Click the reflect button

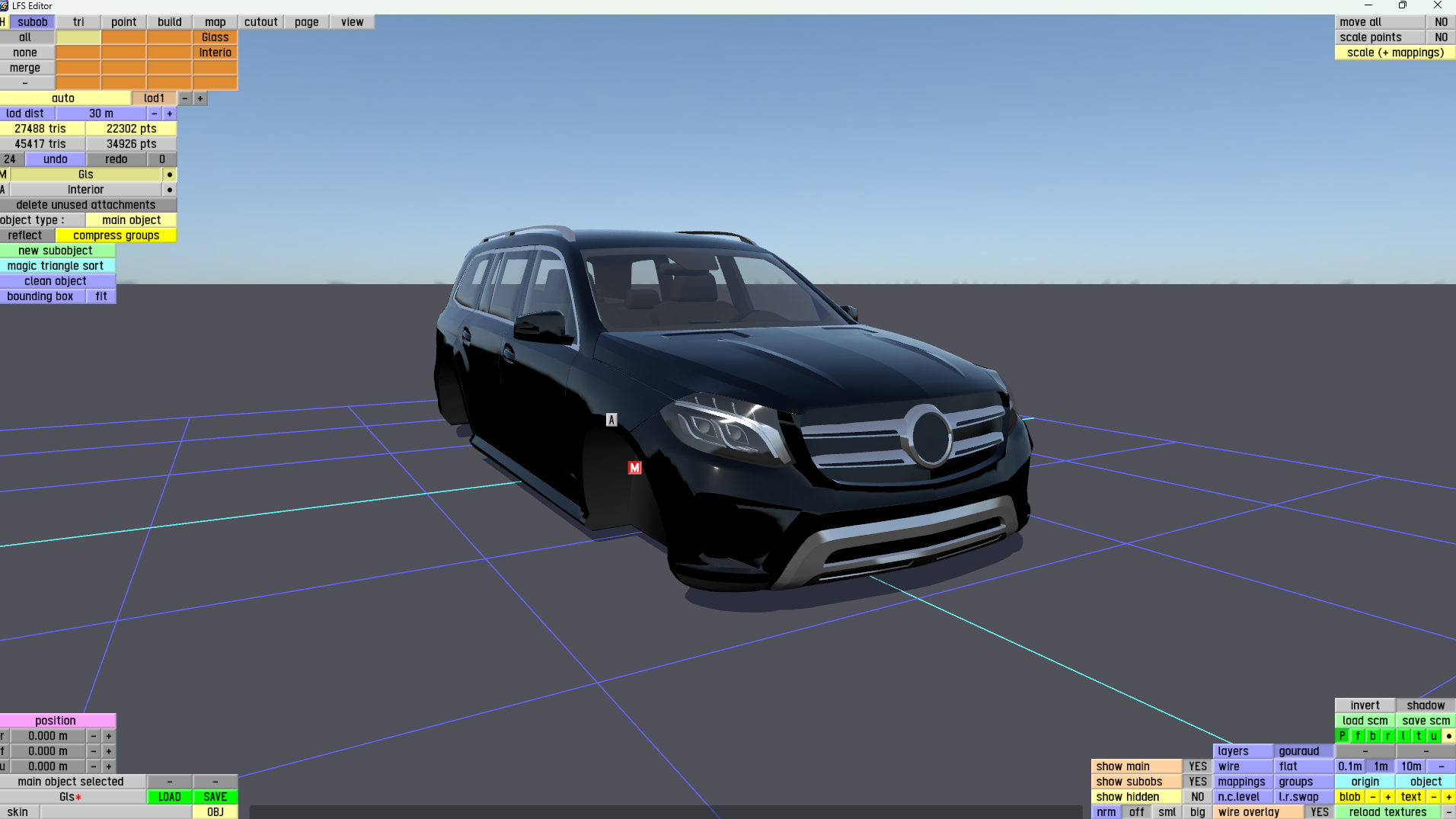click(25, 235)
